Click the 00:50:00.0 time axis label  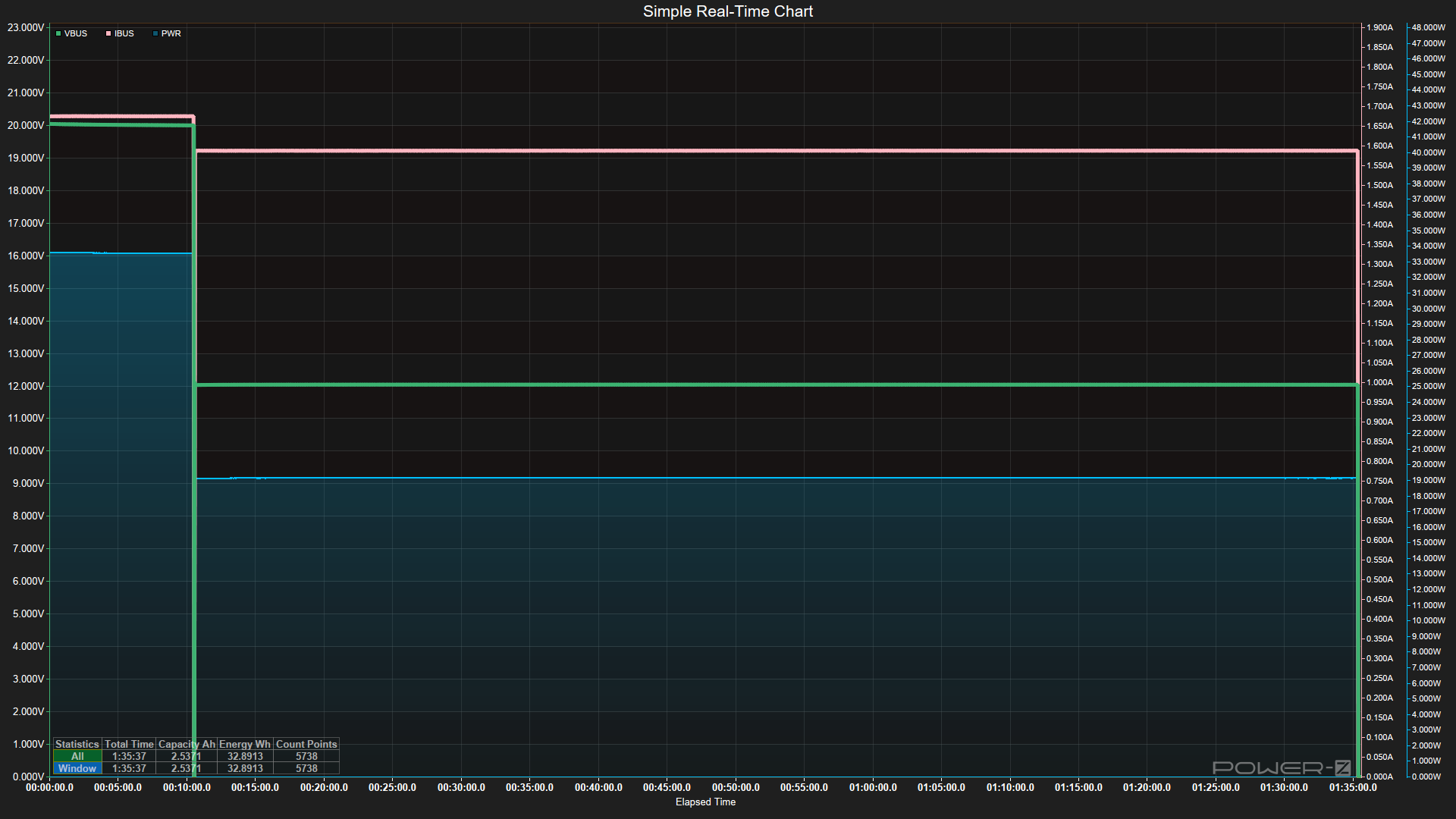click(736, 787)
